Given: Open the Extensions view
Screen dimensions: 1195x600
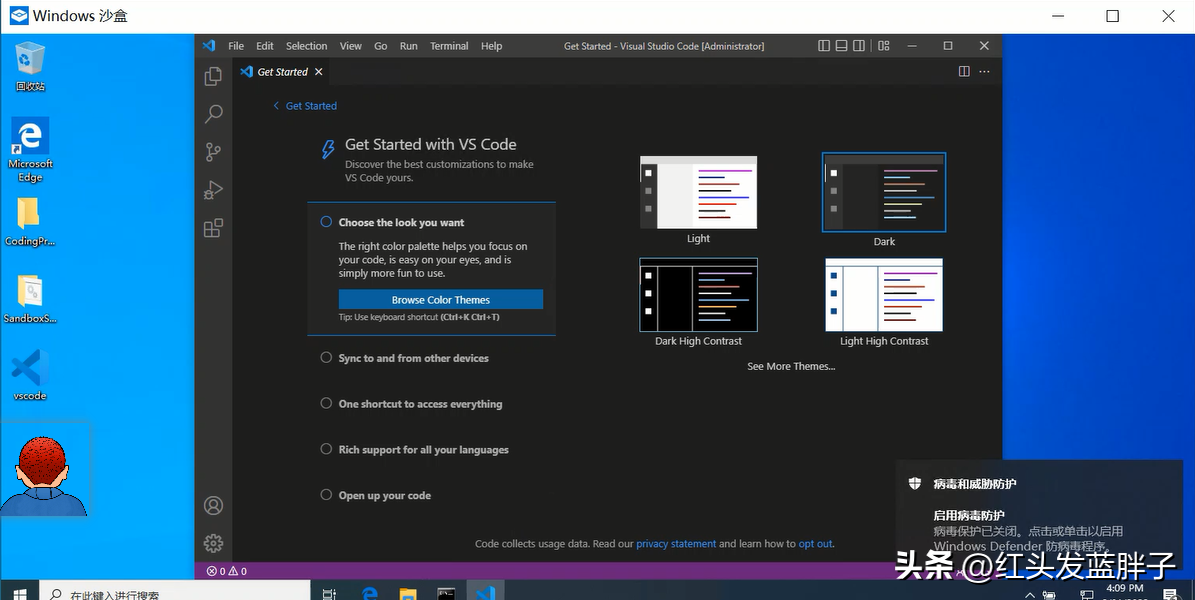Looking at the screenshot, I should coord(213,227).
